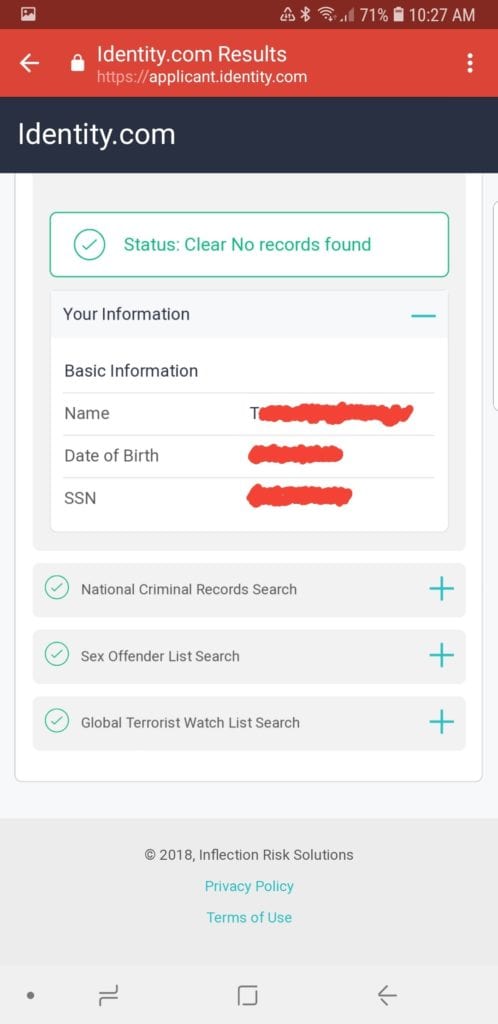
Task: Tap the Android back navigation button
Action: pos(387,995)
